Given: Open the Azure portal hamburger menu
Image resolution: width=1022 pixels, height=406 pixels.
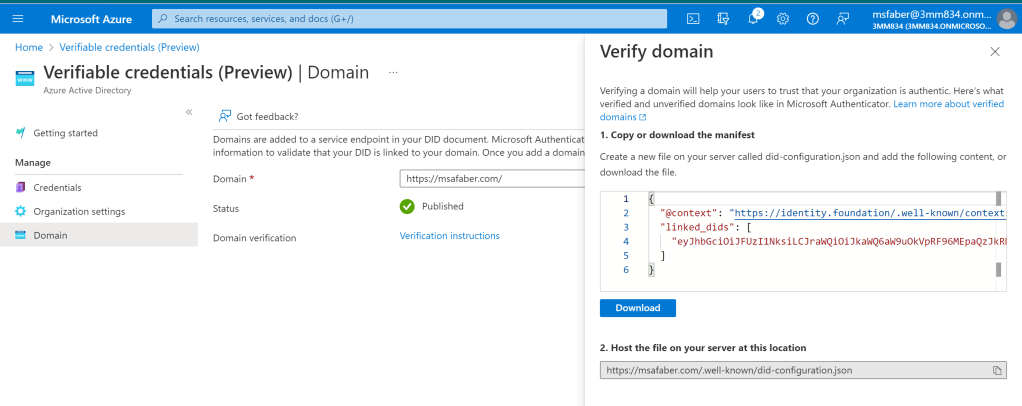Looking at the screenshot, I should pyautogui.click(x=17, y=19).
